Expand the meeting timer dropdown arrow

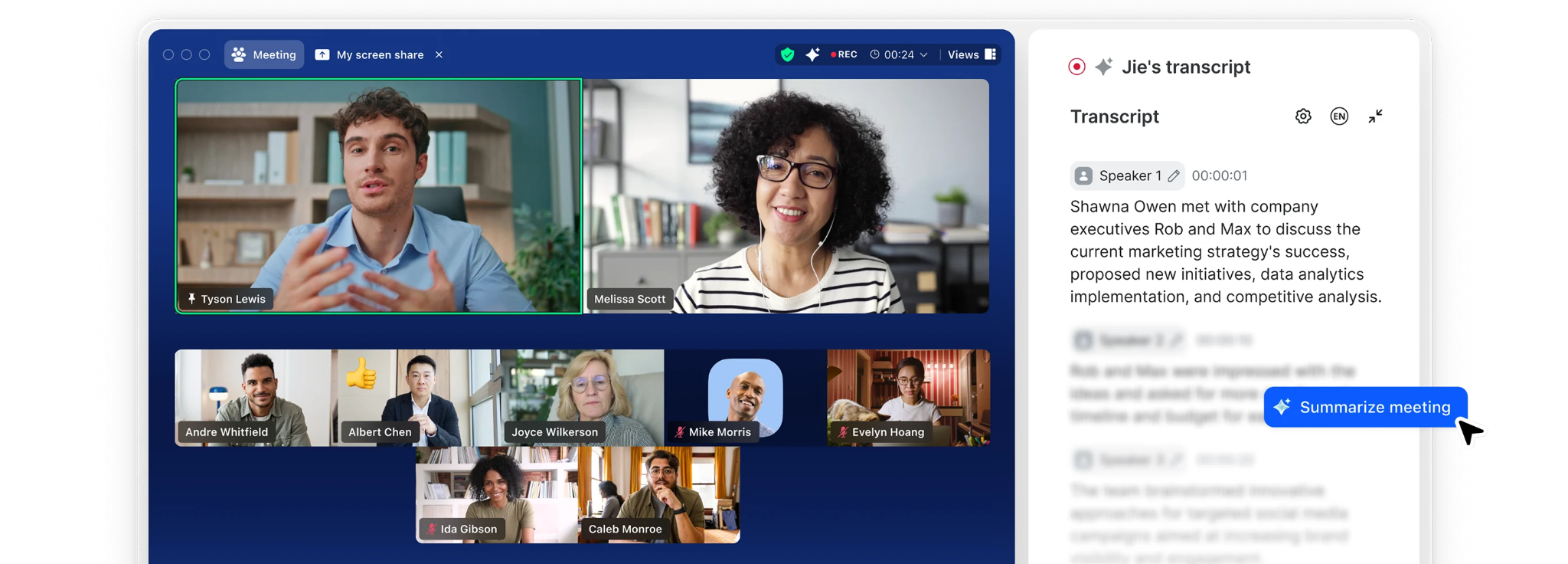coord(923,55)
